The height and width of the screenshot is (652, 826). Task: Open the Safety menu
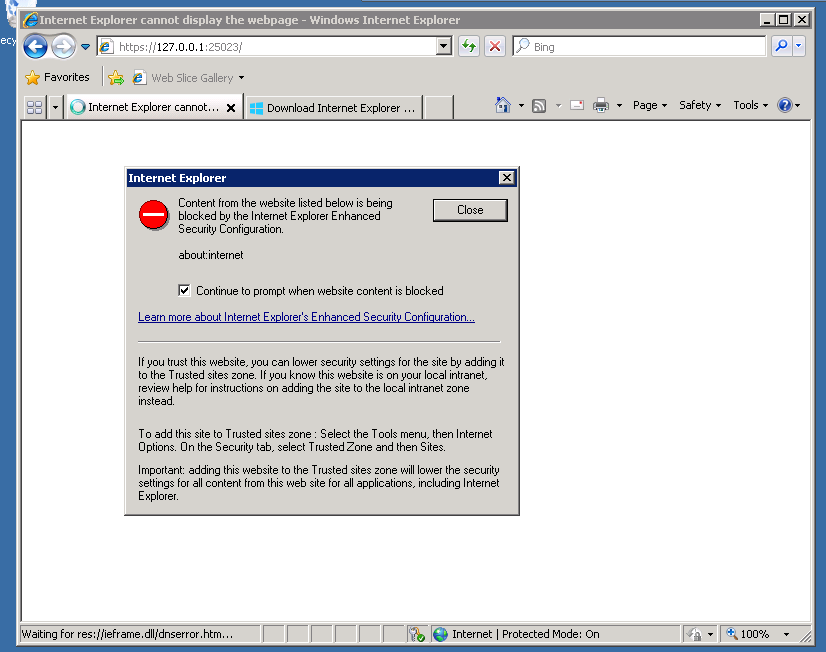click(700, 105)
